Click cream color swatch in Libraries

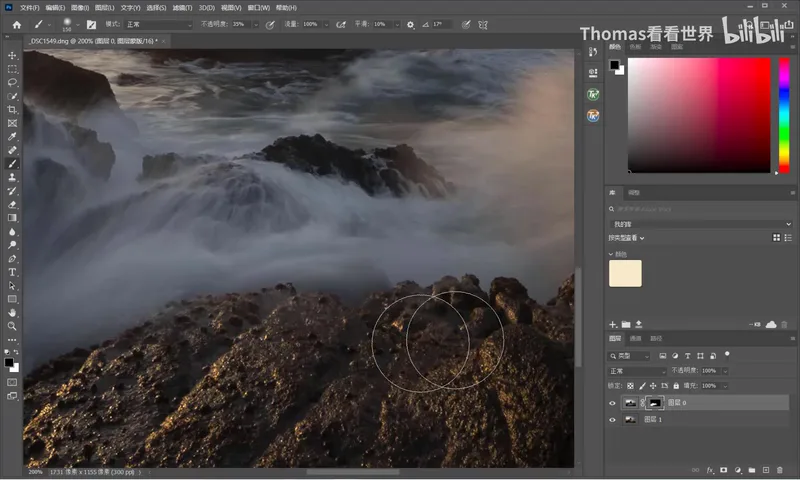click(625, 273)
